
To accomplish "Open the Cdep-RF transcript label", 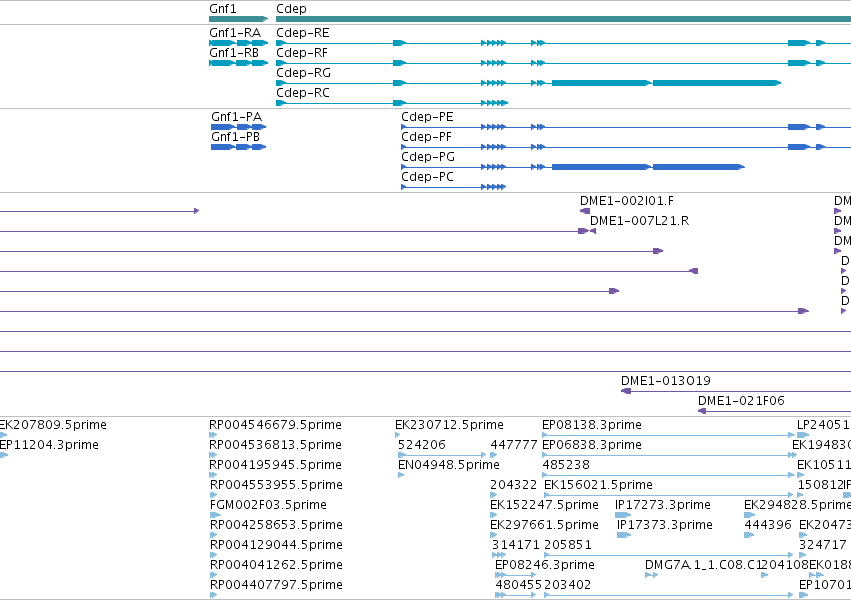I will click(302, 53).
